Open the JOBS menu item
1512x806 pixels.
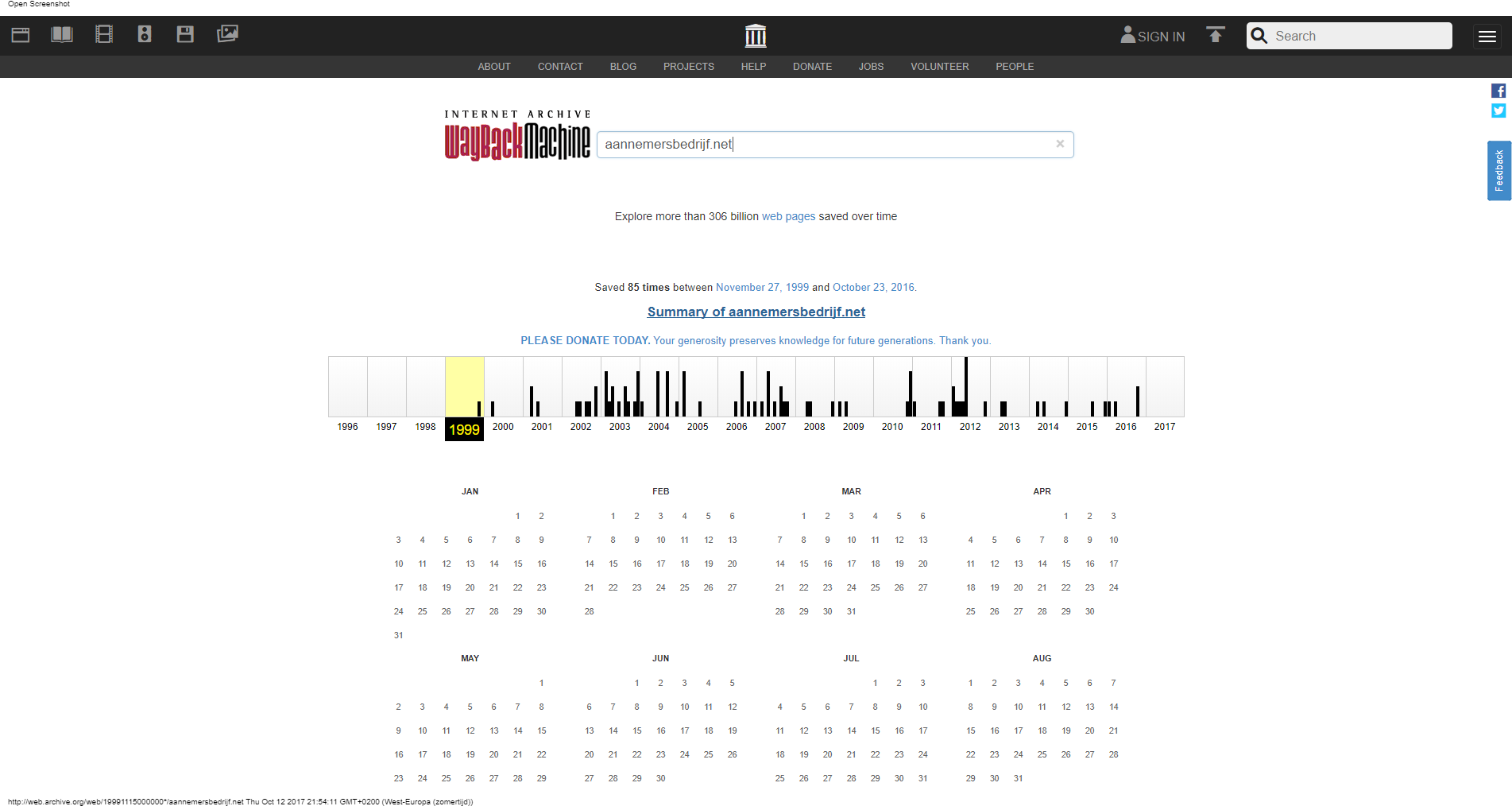(x=871, y=67)
